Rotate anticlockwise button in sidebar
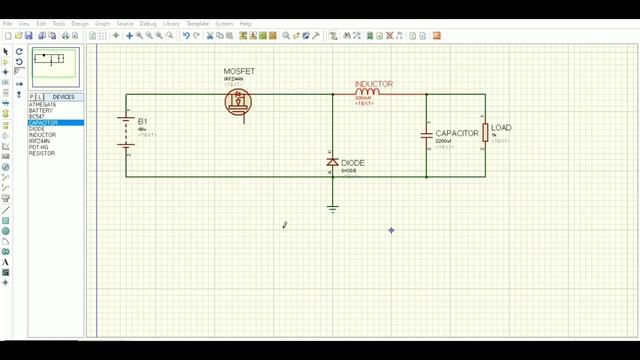The width and height of the screenshot is (640, 360). (19, 62)
